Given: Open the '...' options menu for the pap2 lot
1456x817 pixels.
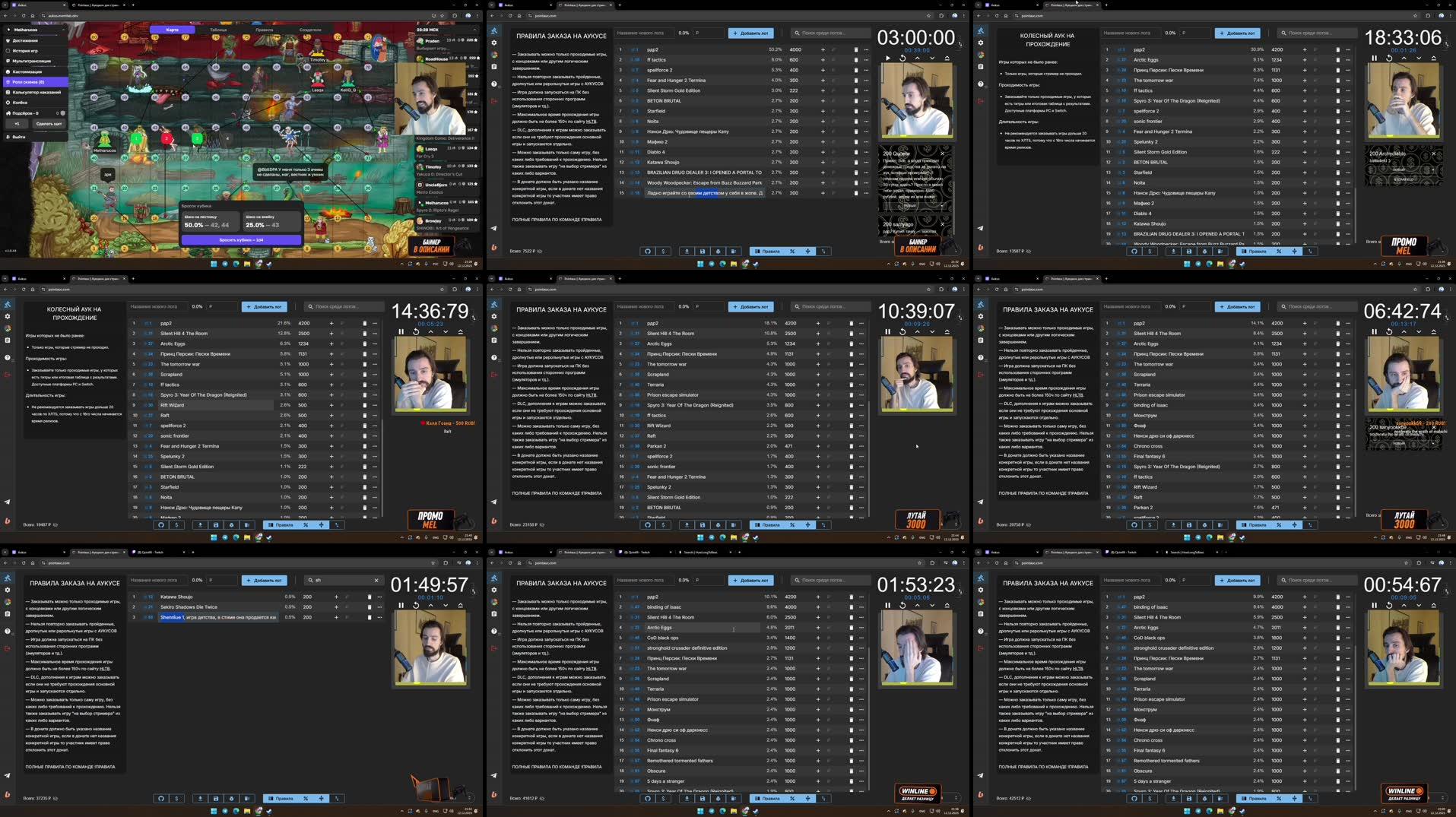Looking at the screenshot, I should coord(866,49).
